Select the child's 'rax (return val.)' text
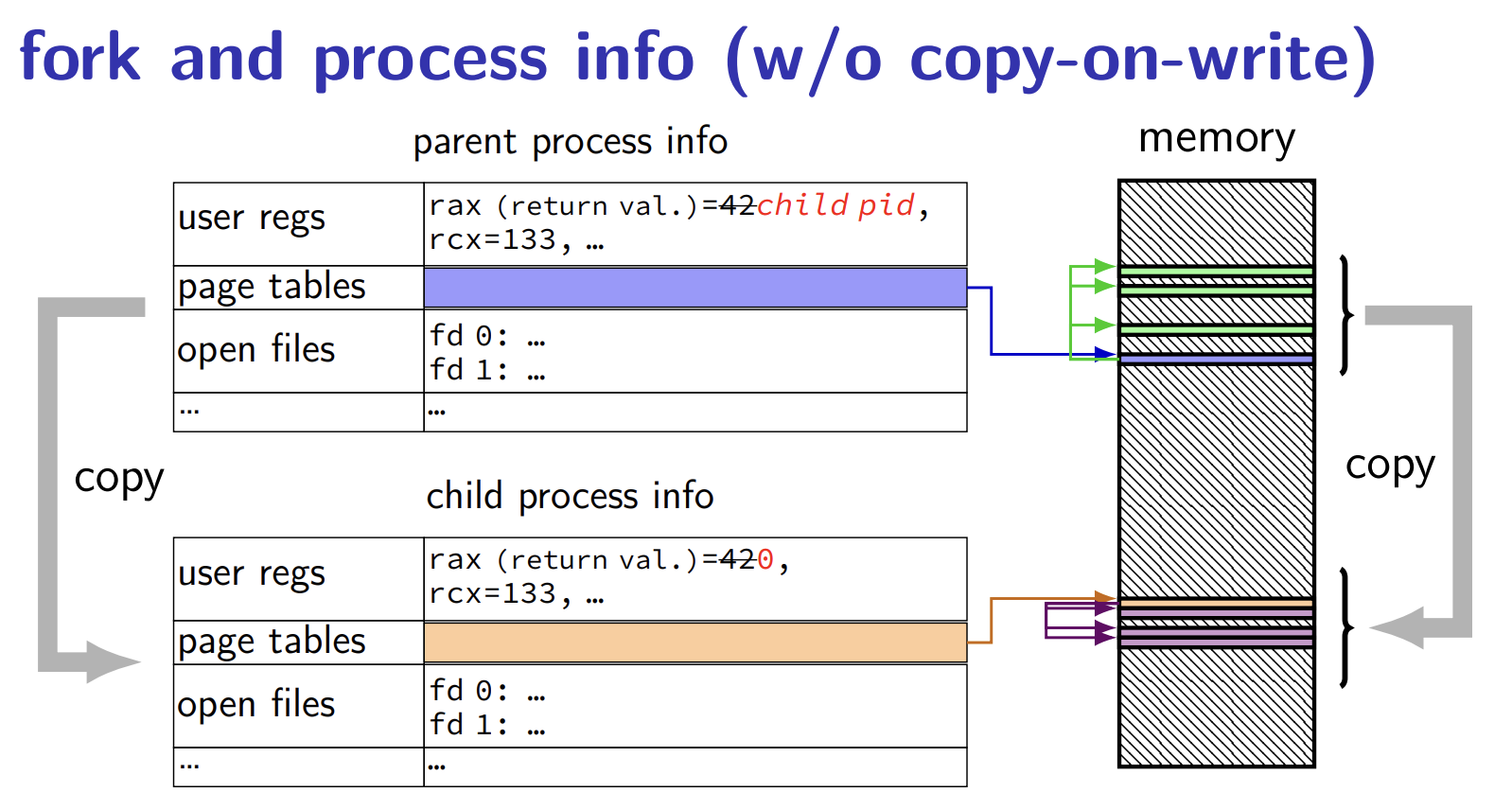This screenshot has height=810, width=1512. tap(563, 560)
